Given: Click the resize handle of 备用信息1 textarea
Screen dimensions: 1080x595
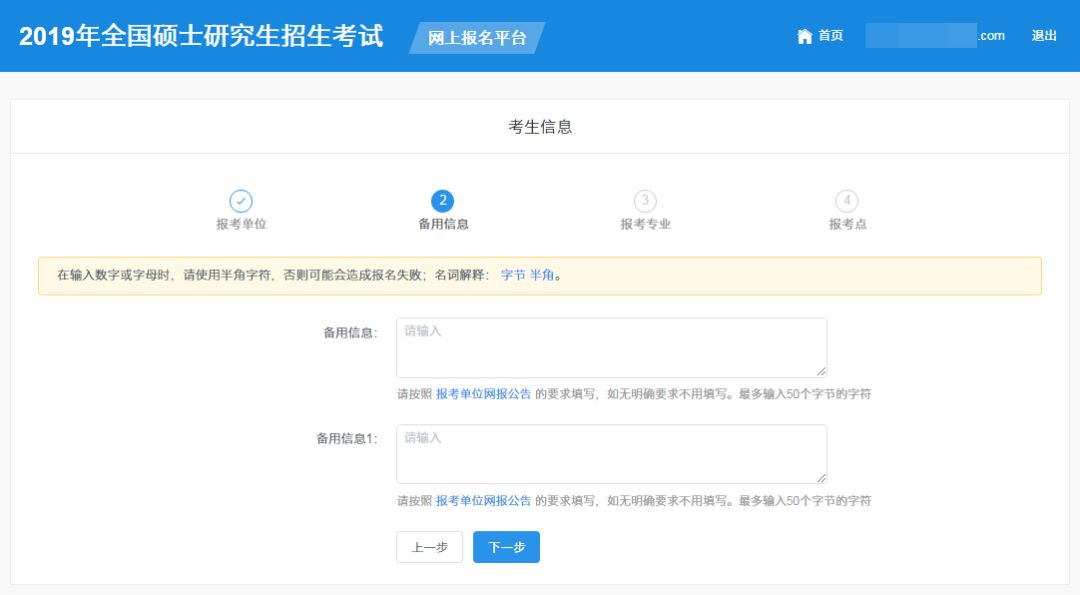Looking at the screenshot, I should tap(821, 478).
